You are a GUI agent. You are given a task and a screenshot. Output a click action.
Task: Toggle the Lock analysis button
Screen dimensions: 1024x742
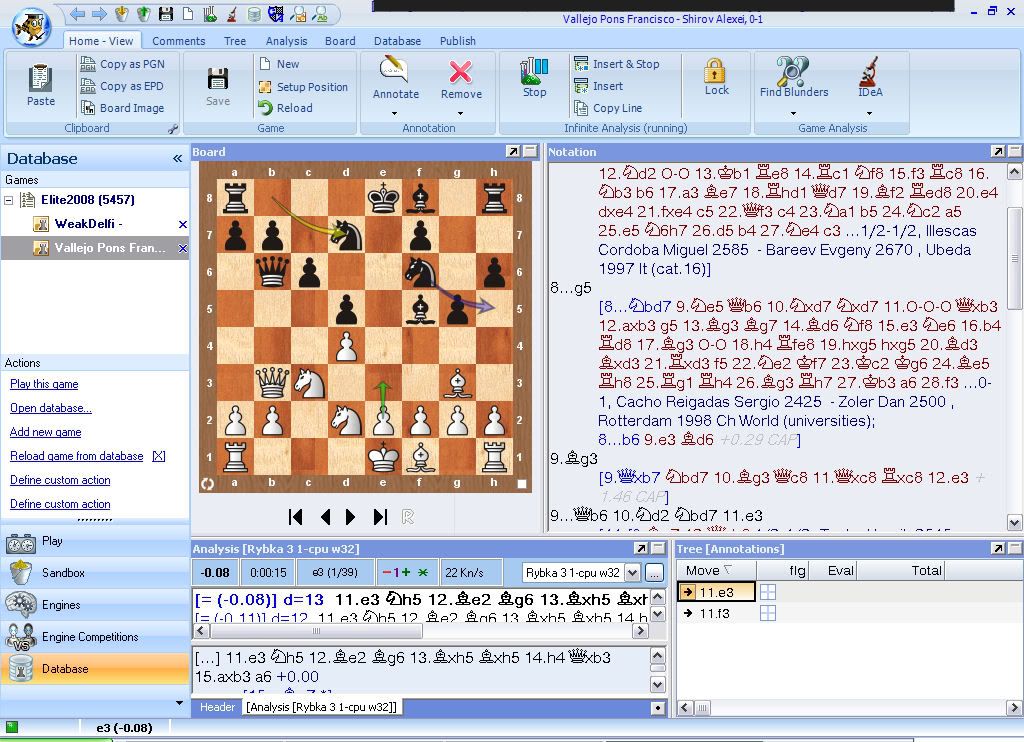tap(716, 77)
